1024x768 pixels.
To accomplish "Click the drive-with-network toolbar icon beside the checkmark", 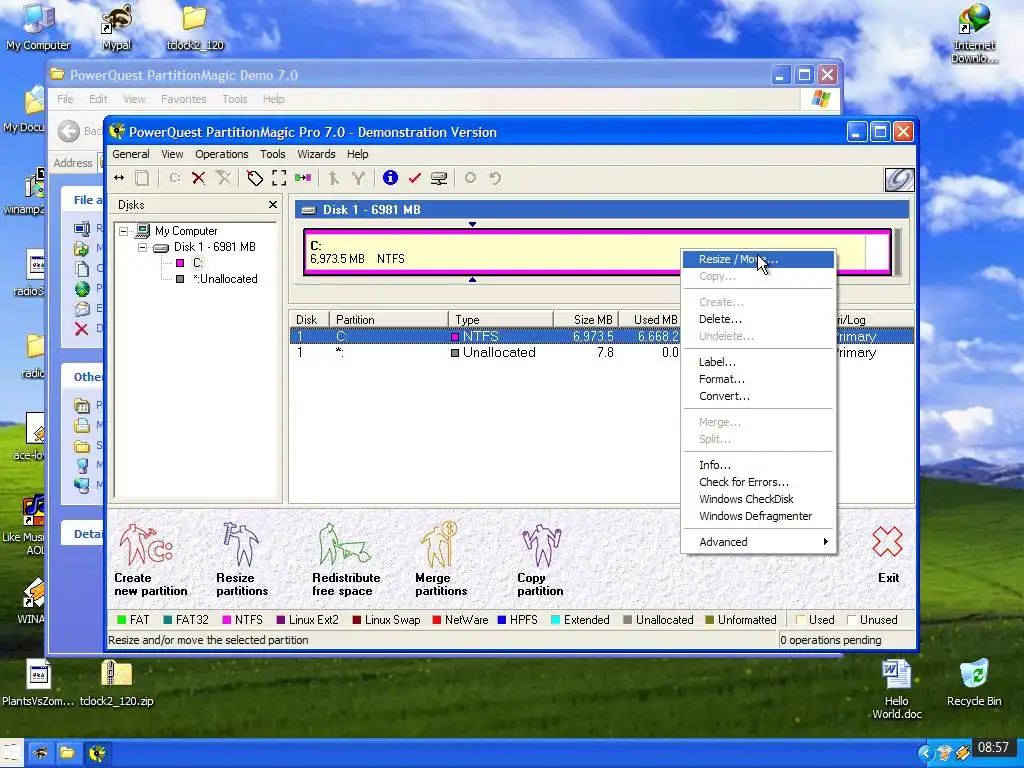I will coord(439,178).
